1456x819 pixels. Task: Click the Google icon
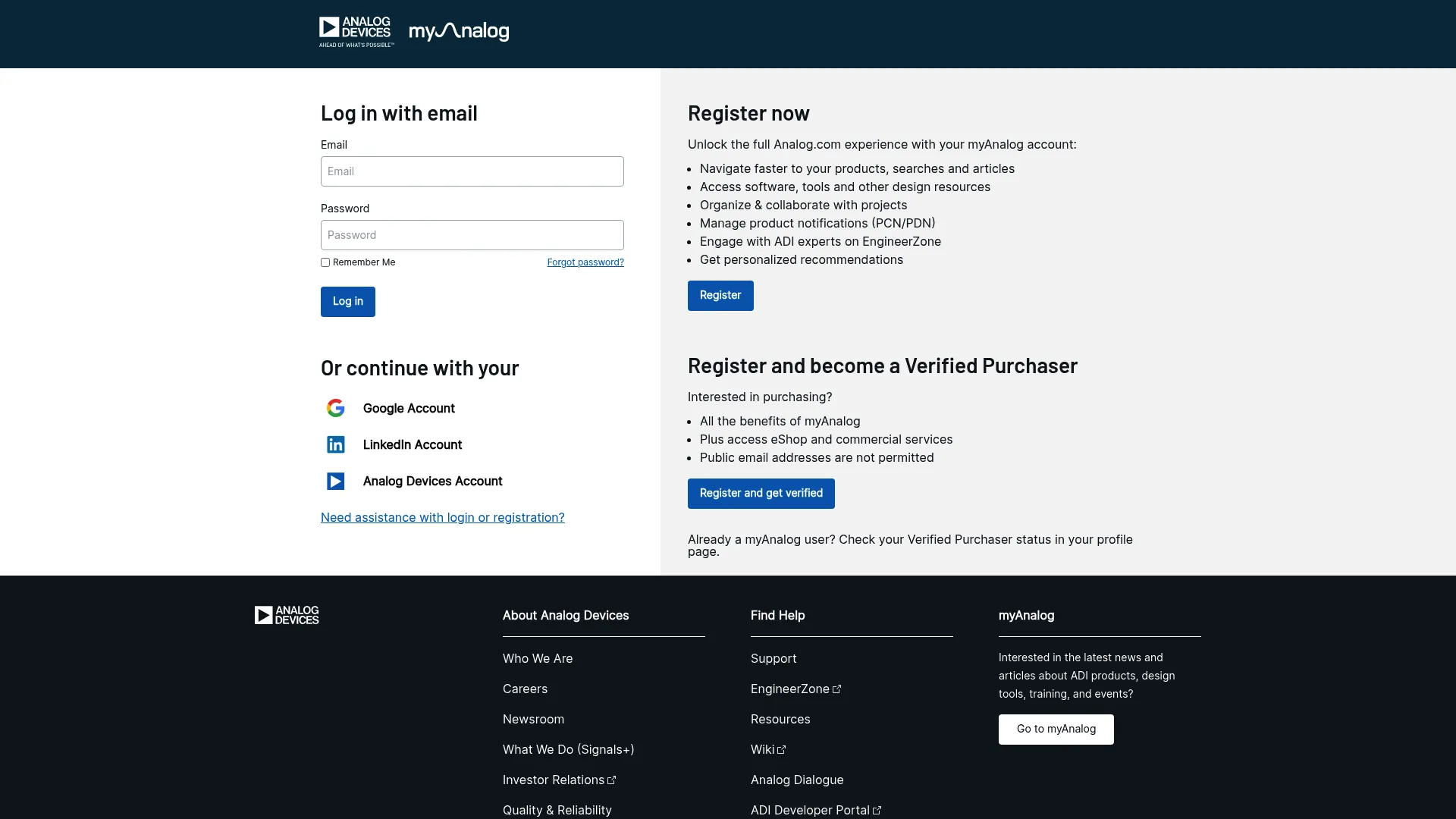click(x=336, y=408)
